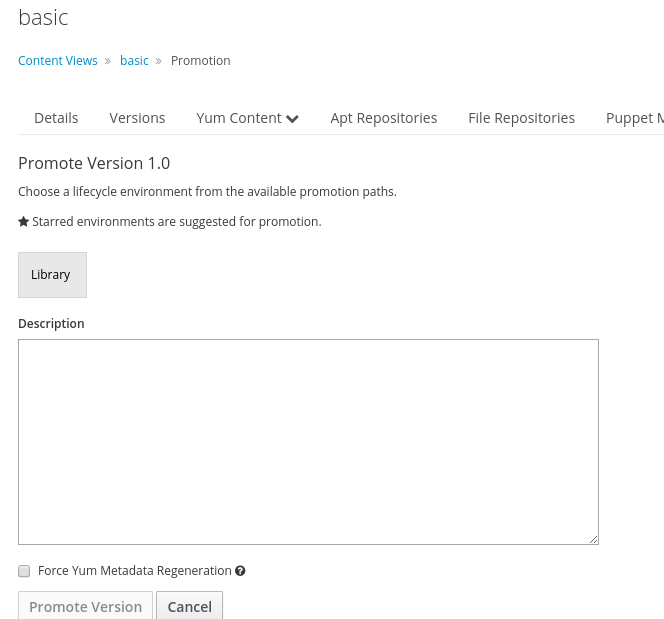Click the Force Yum Metadata Regeneration label text

pyautogui.click(x=135, y=571)
